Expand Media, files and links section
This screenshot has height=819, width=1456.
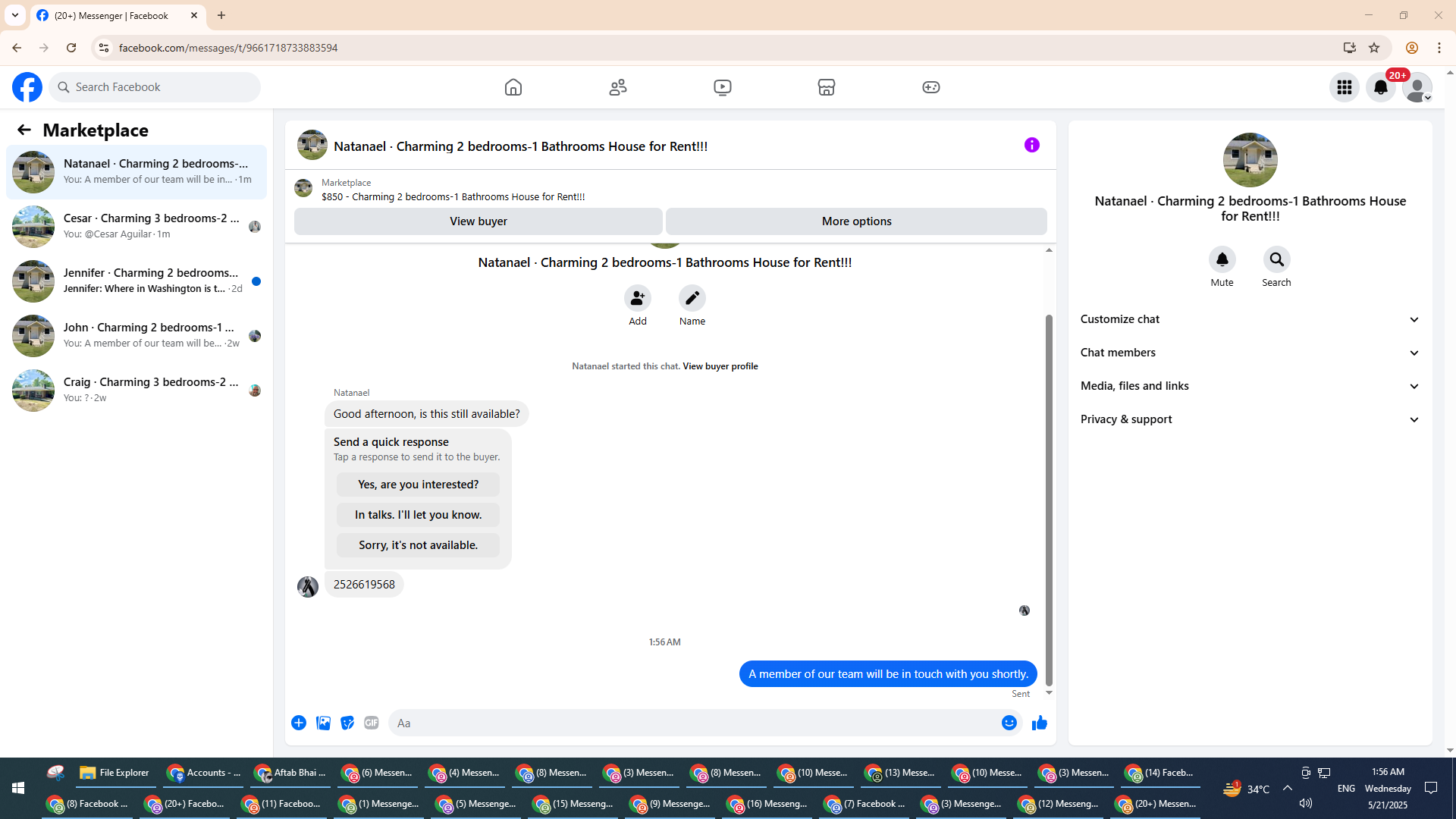tap(1250, 386)
